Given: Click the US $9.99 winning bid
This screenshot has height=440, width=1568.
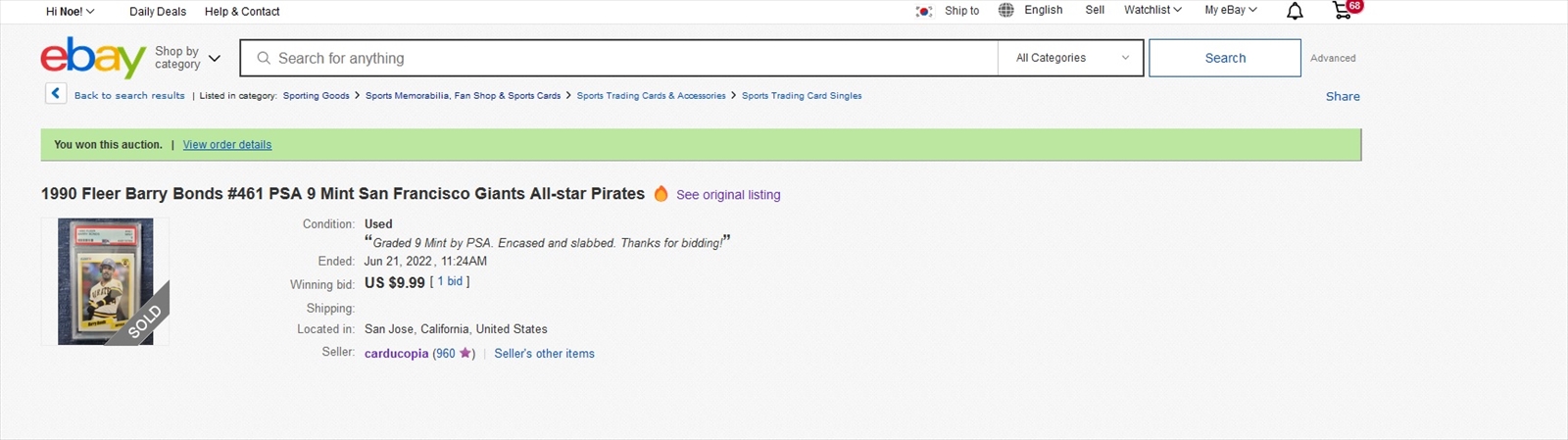Looking at the screenshot, I should point(395,282).
